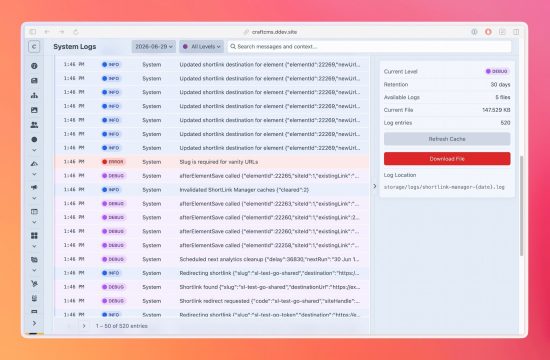
Task: Click the solid circle plugin icon in sidebar
Action: 34,139
